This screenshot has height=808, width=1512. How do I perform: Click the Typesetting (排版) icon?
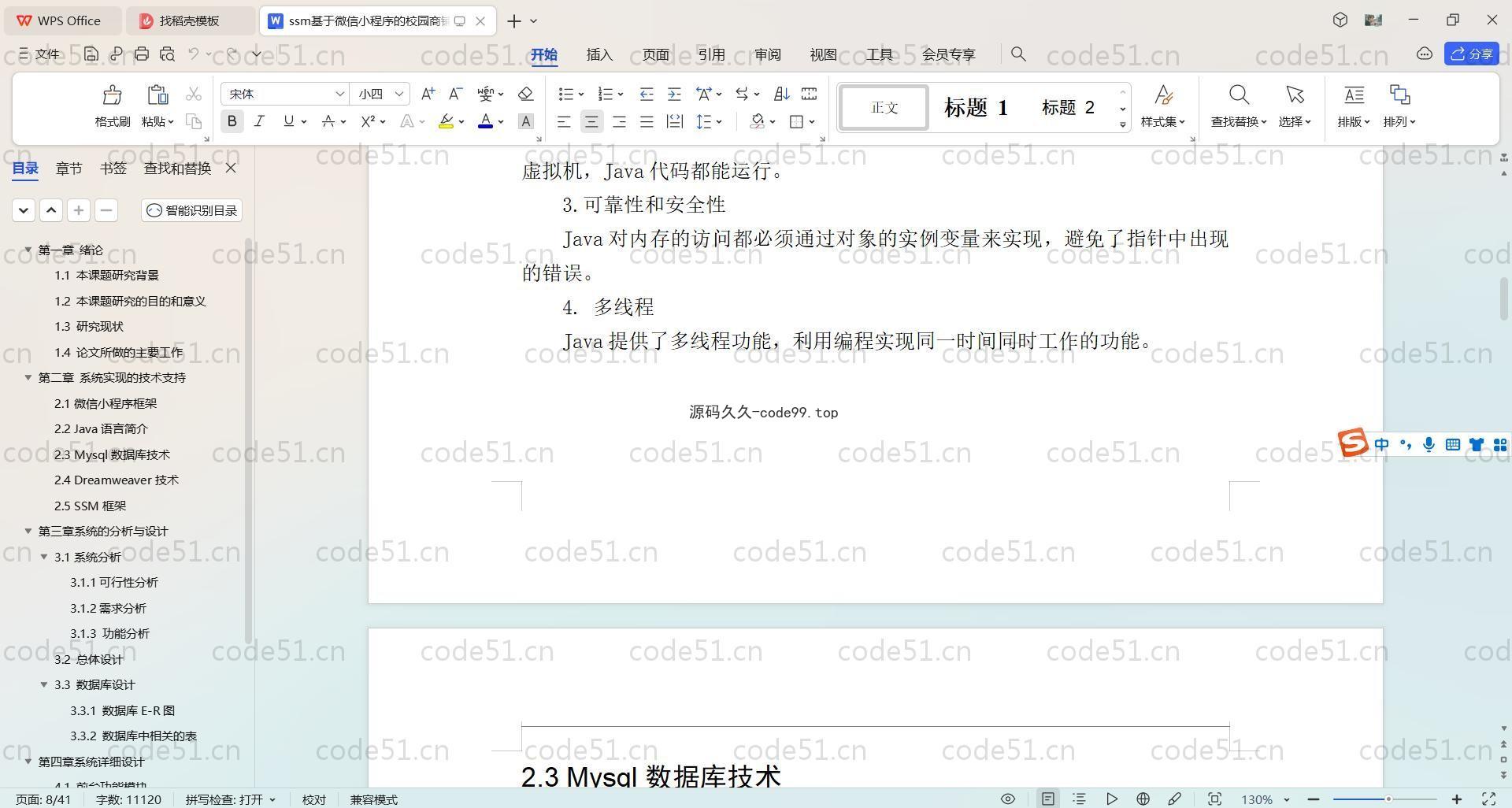pos(1354,95)
